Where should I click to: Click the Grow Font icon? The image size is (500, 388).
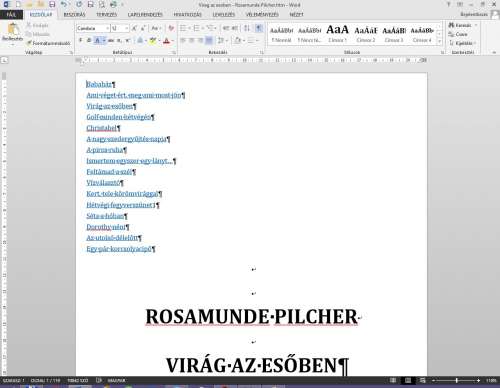[134, 28]
